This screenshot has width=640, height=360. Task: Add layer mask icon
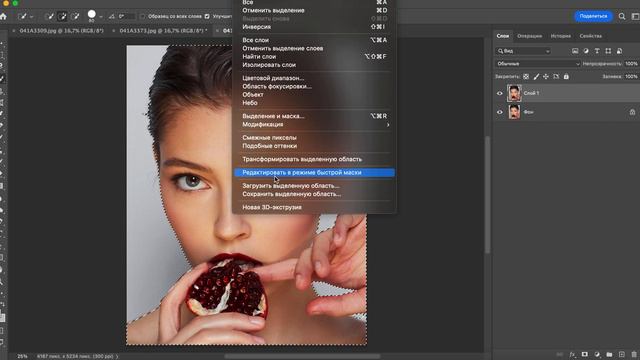click(x=584, y=355)
